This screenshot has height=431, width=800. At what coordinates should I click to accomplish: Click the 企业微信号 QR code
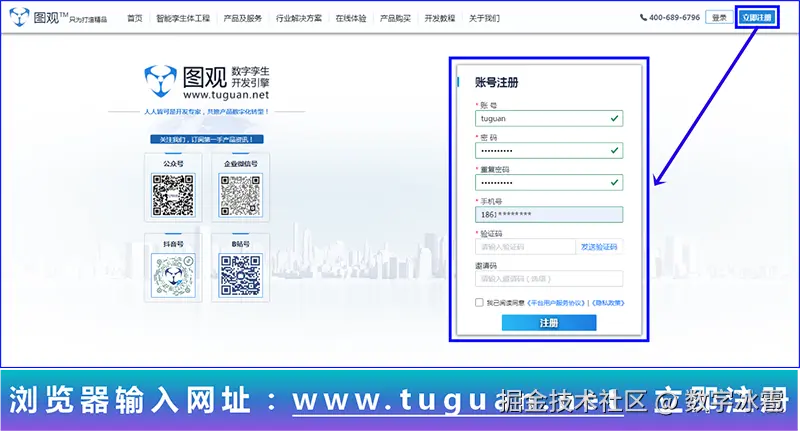click(240, 195)
